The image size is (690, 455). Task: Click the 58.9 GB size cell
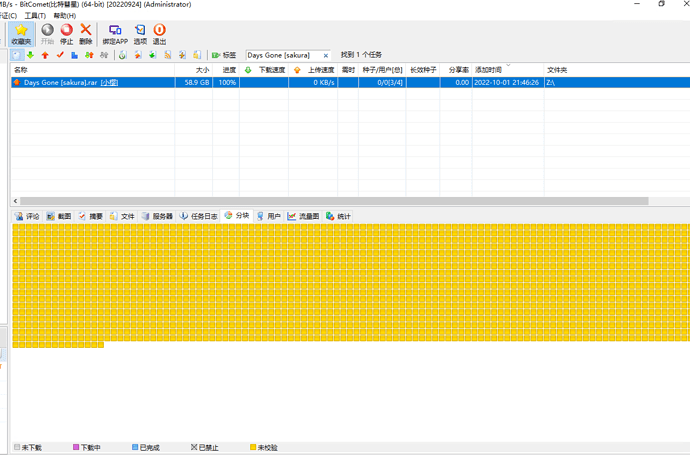(x=194, y=82)
